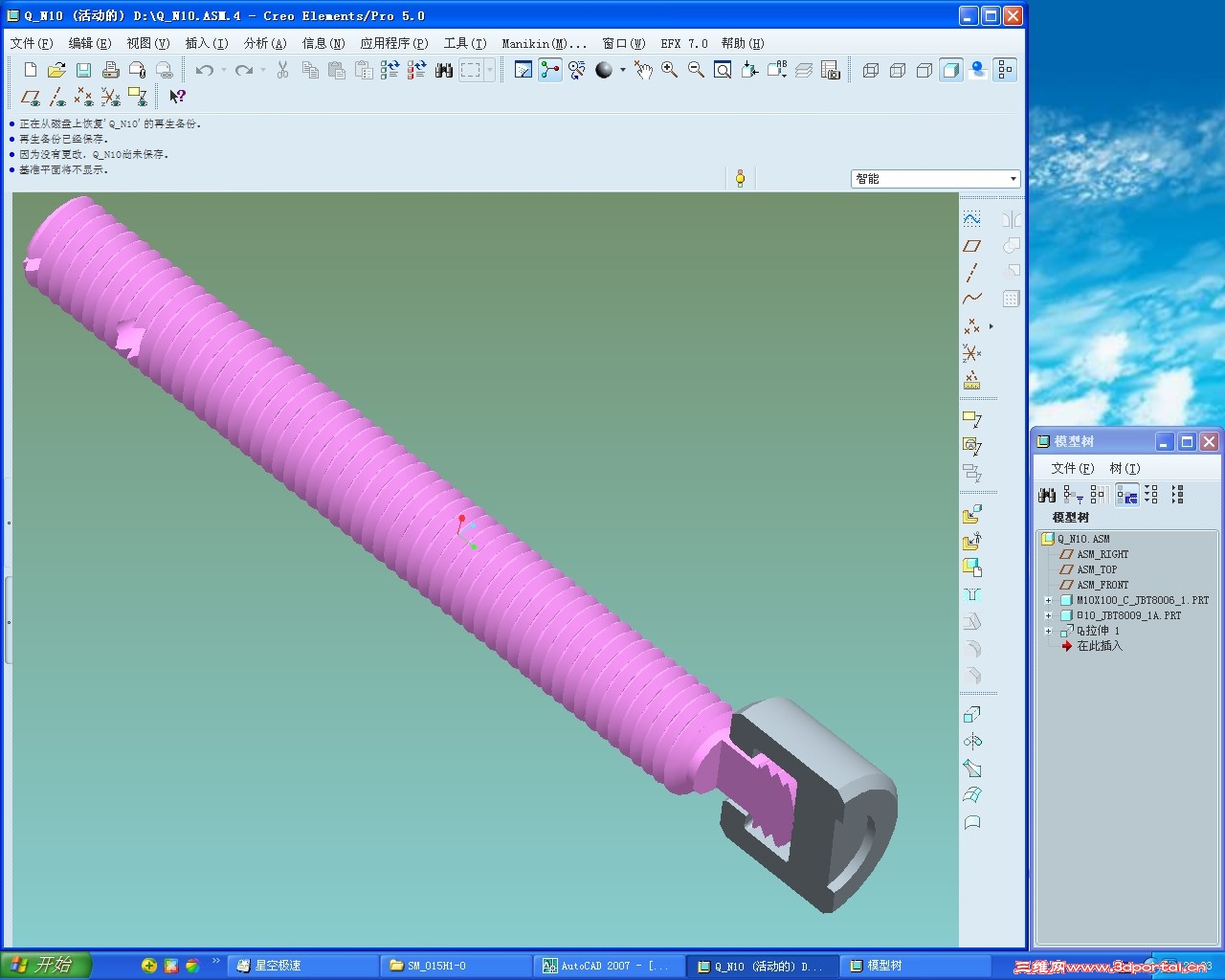Toggle datum planes display
This screenshot has height=980, width=1225.
tap(31, 97)
